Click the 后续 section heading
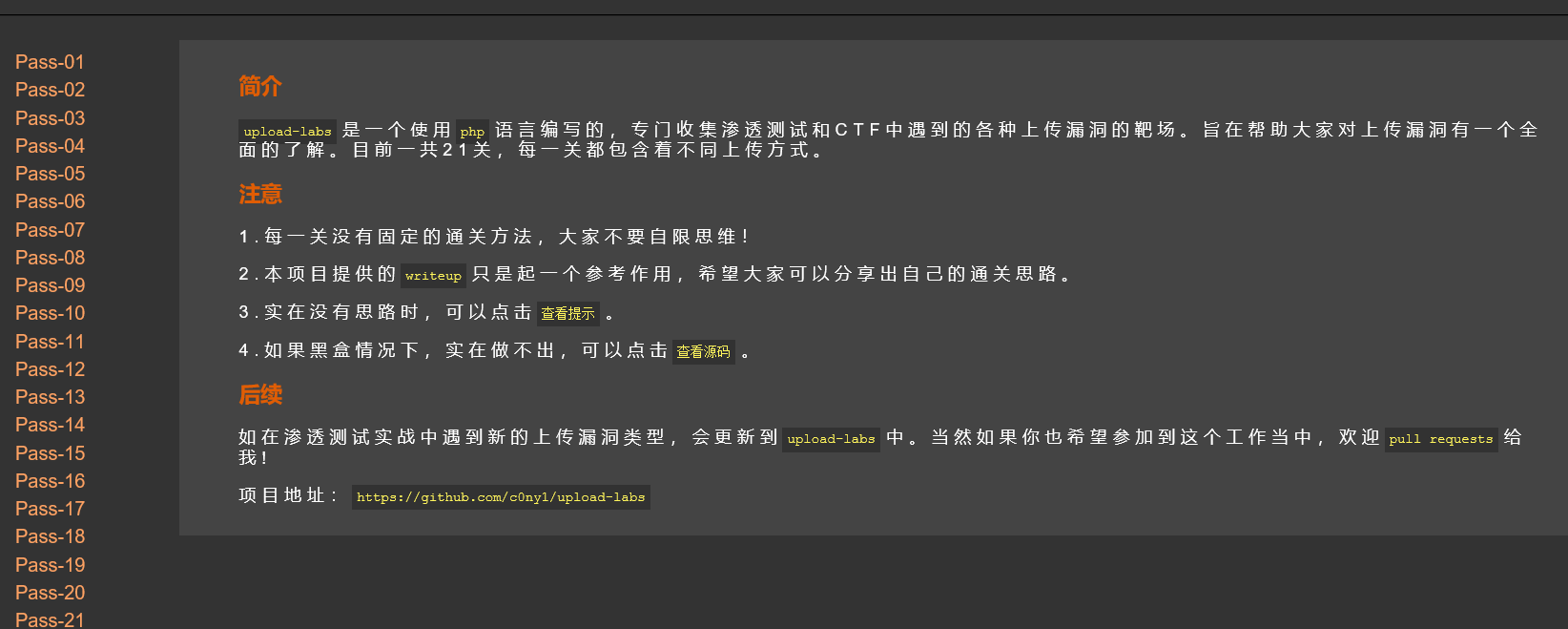 (260, 395)
